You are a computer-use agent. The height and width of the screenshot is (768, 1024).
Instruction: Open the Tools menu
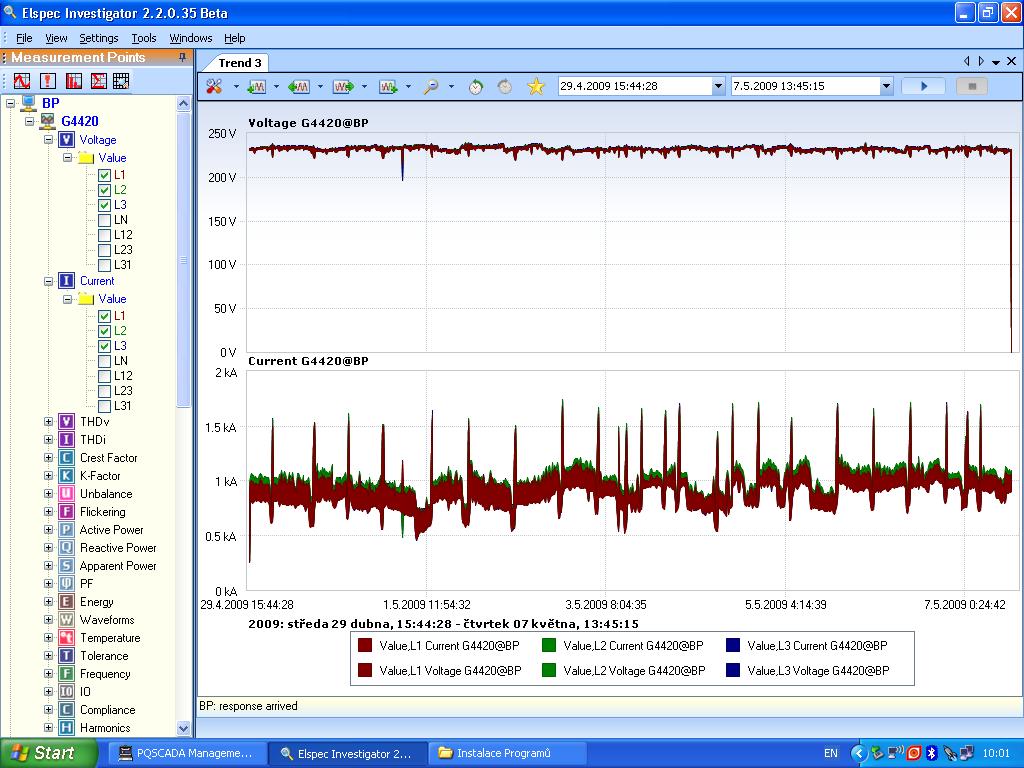coord(144,38)
